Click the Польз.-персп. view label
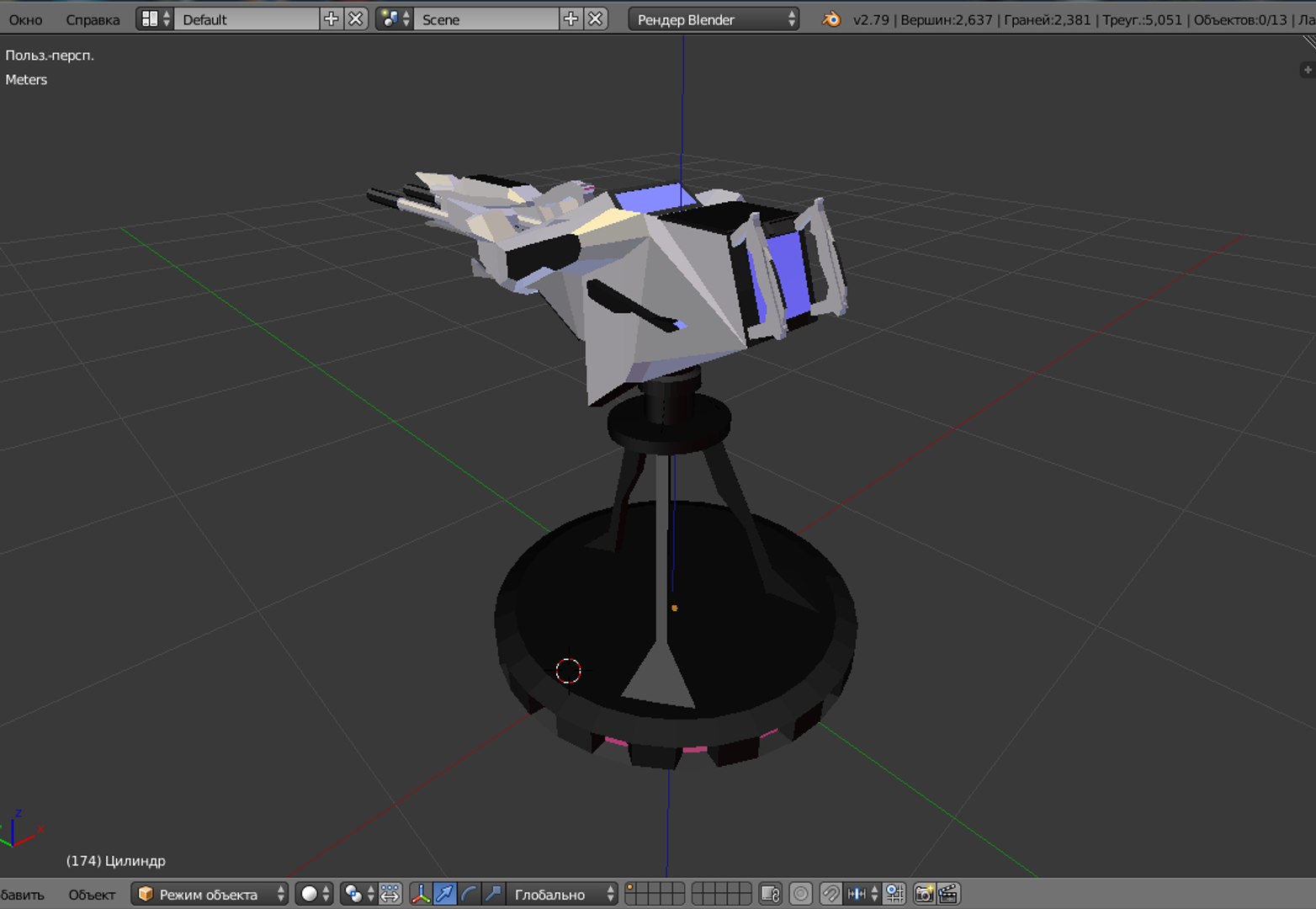 [x=50, y=56]
